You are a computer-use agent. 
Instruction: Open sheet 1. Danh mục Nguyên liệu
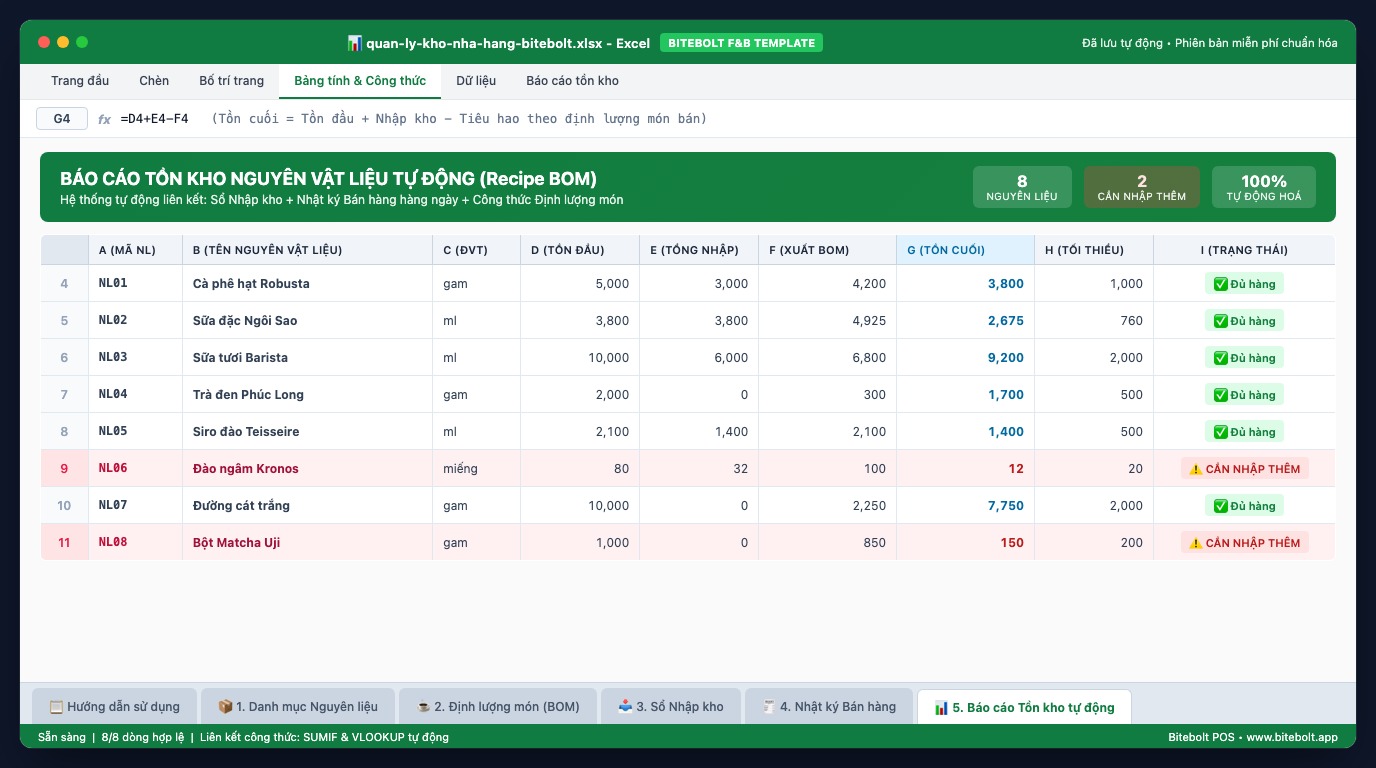click(298, 706)
